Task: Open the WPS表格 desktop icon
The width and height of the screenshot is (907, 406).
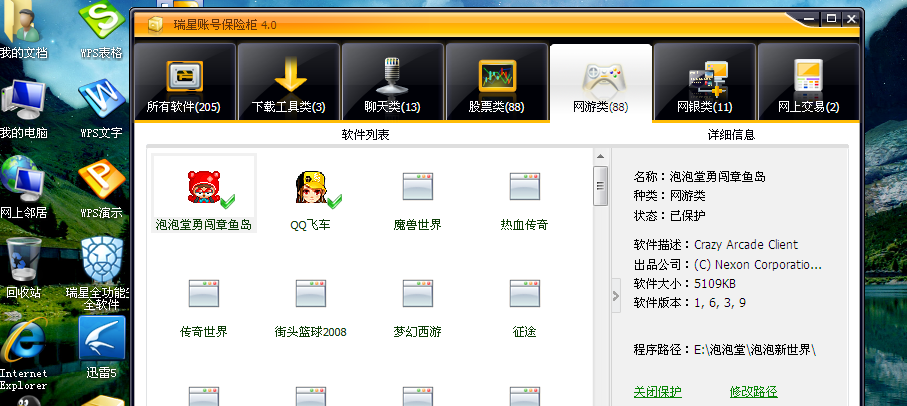Action: (x=101, y=30)
